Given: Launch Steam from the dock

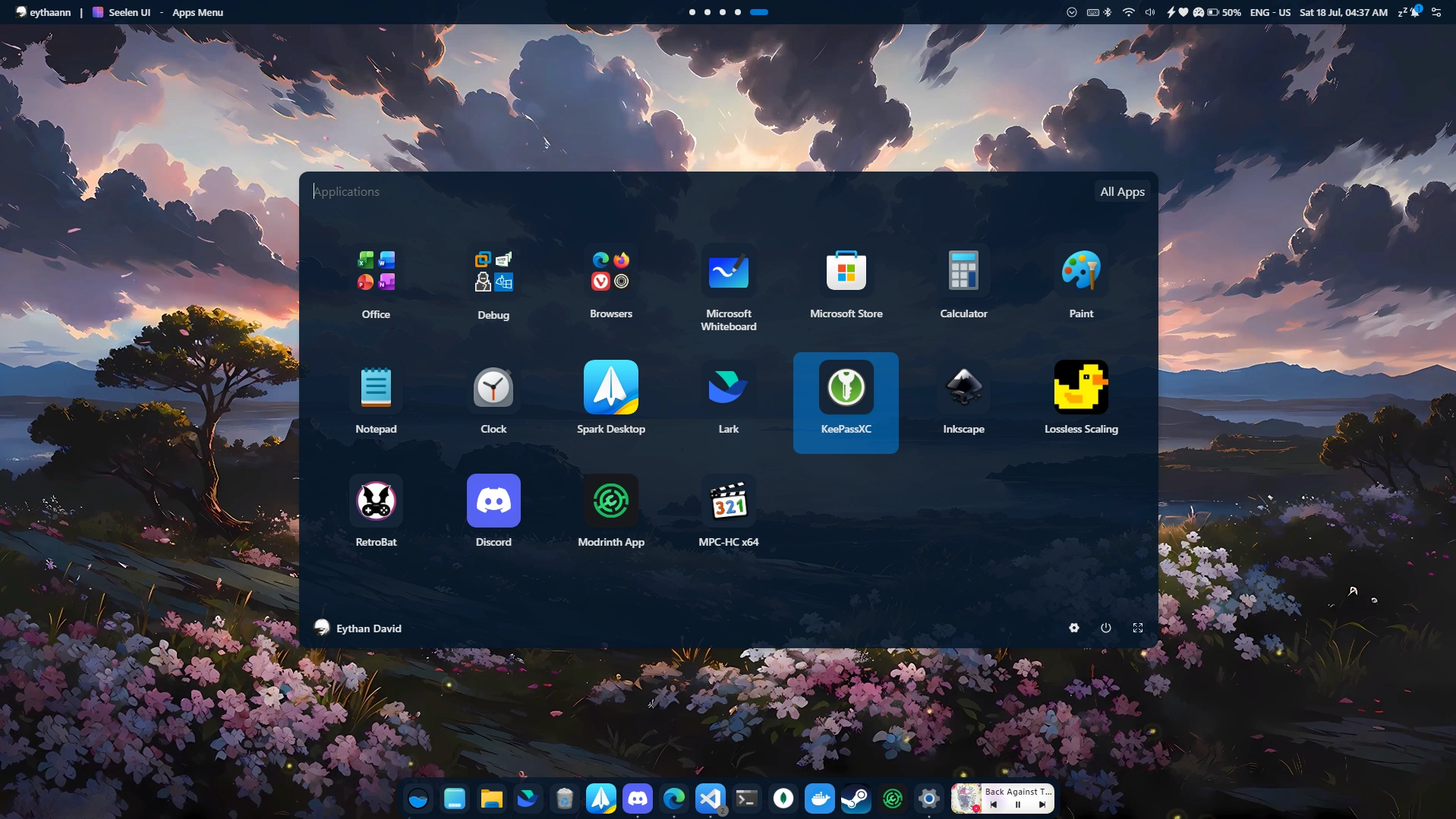Looking at the screenshot, I should (x=856, y=799).
